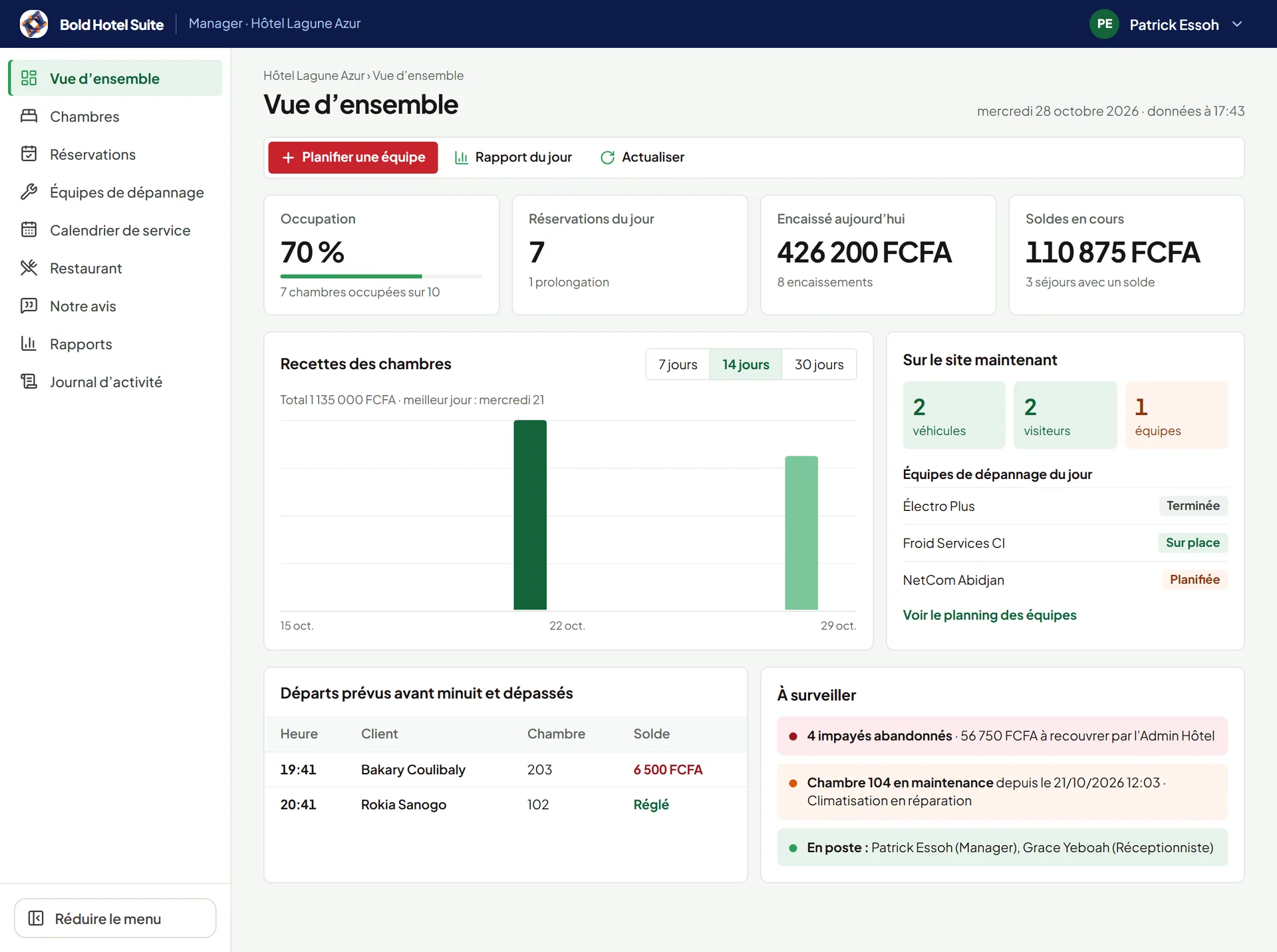Click the 2 véhicules tile
The width and height of the screenshot is (1277, 952).
click(x=954, y=415)
